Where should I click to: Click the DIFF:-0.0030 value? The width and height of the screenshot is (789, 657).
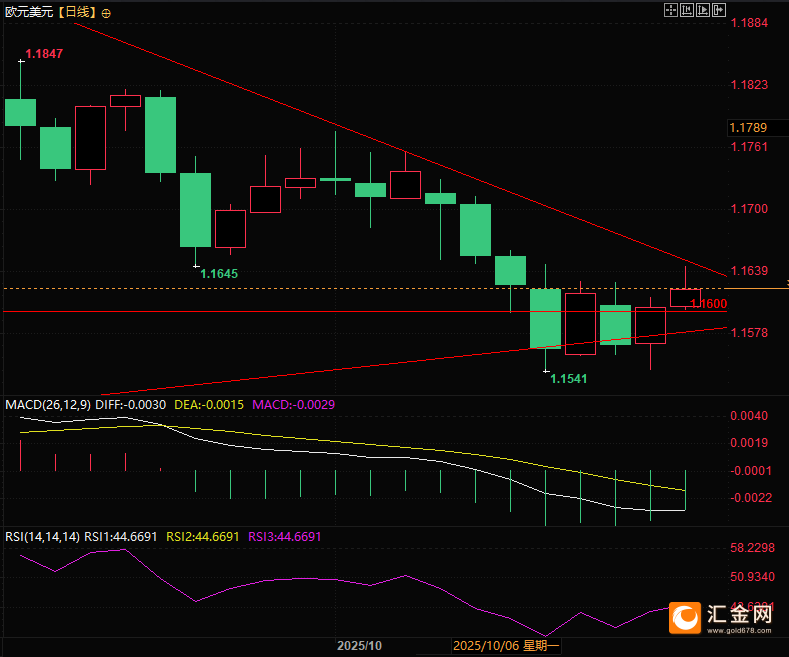130,405
